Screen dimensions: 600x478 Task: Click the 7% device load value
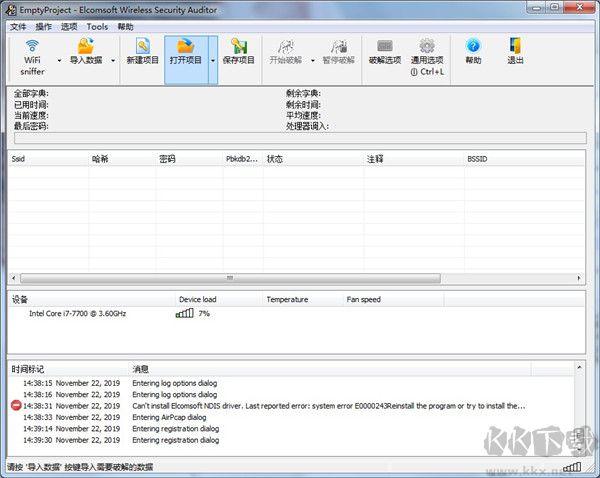click(x=204, y=313)
